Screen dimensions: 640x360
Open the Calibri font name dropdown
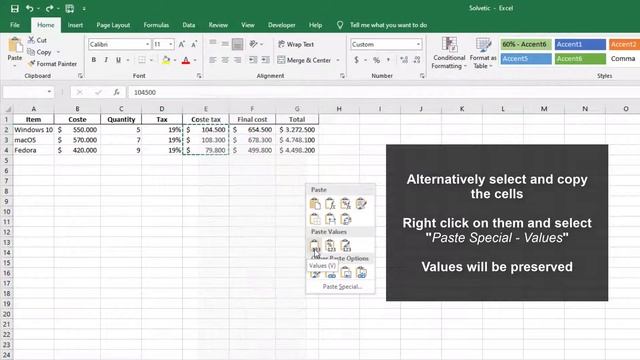(x=147, y=44)
